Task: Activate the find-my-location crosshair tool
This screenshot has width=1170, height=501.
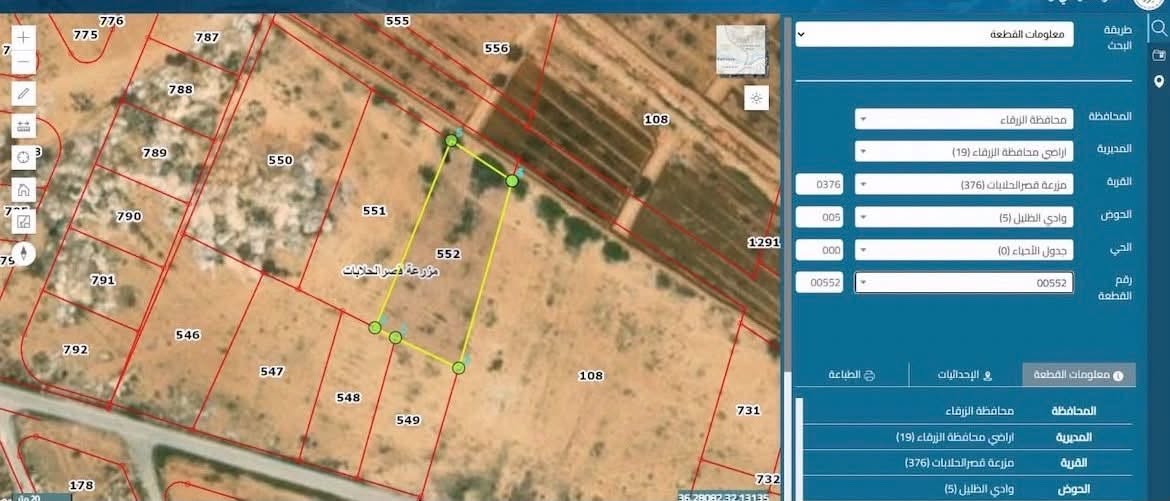Action: point(24,158)
